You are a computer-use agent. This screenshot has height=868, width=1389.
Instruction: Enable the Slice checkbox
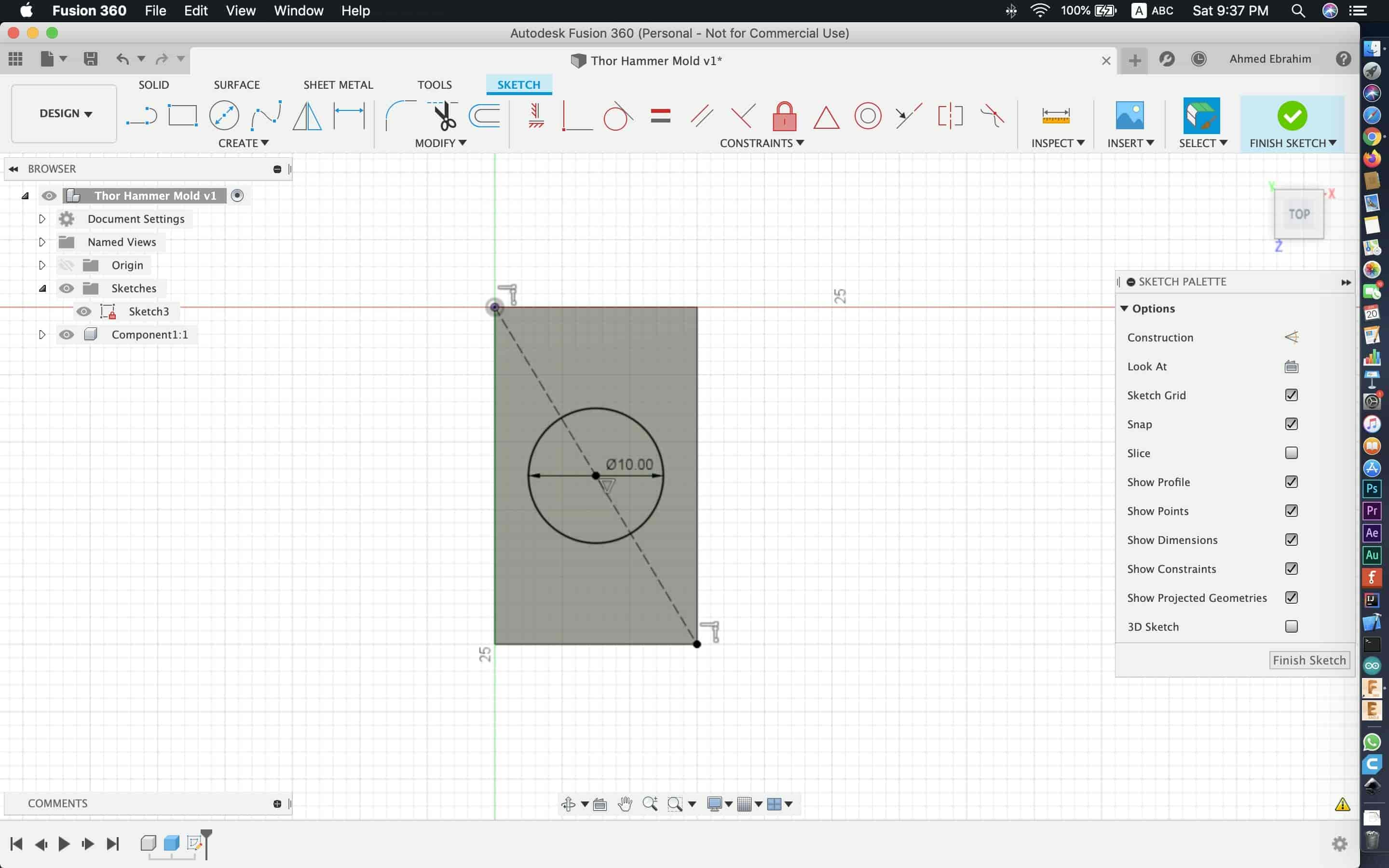click(x=1292, y=453)
